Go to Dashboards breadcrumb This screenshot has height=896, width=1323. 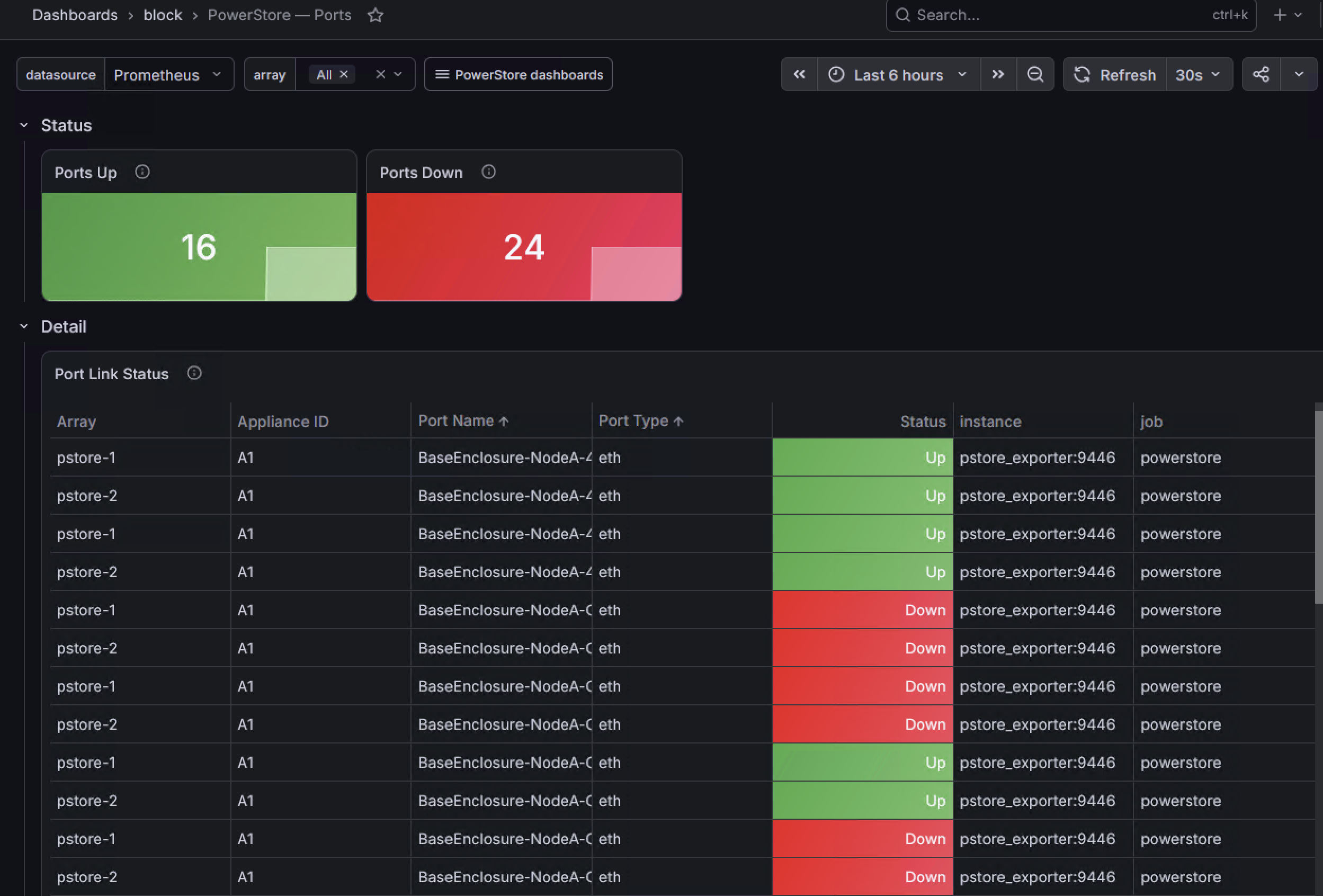coord(75,15)
